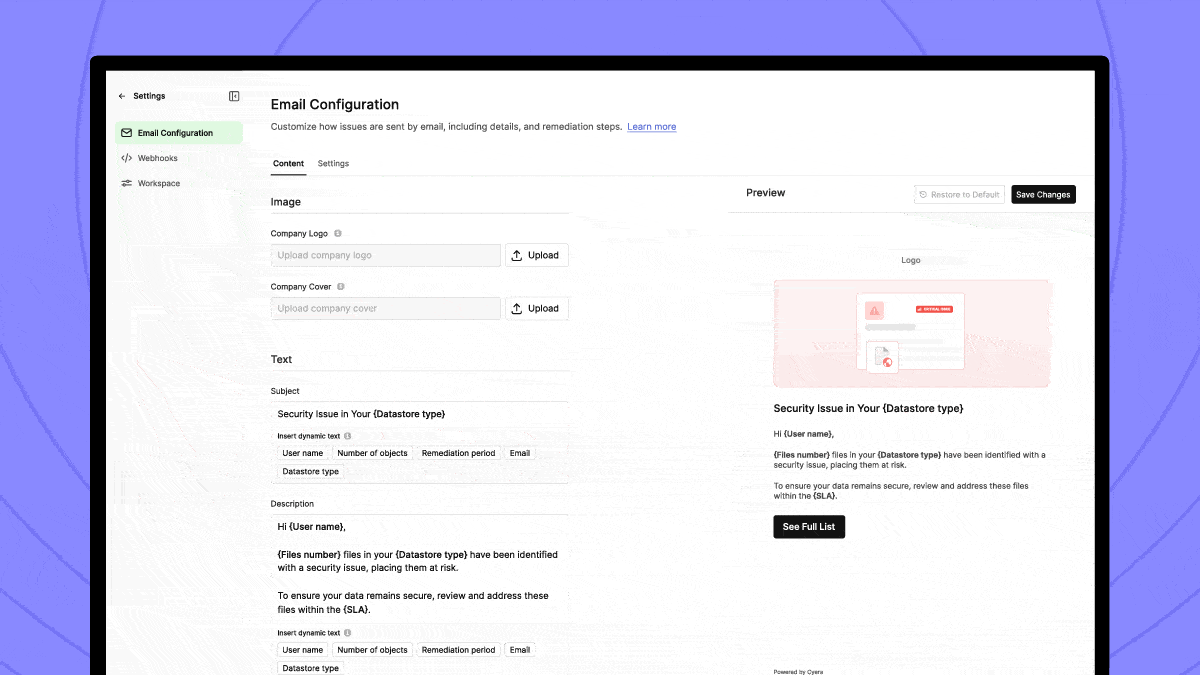This screenshot has width=1200, height=675.
Task: Click the upload icon for company logo
Action: 516,254
